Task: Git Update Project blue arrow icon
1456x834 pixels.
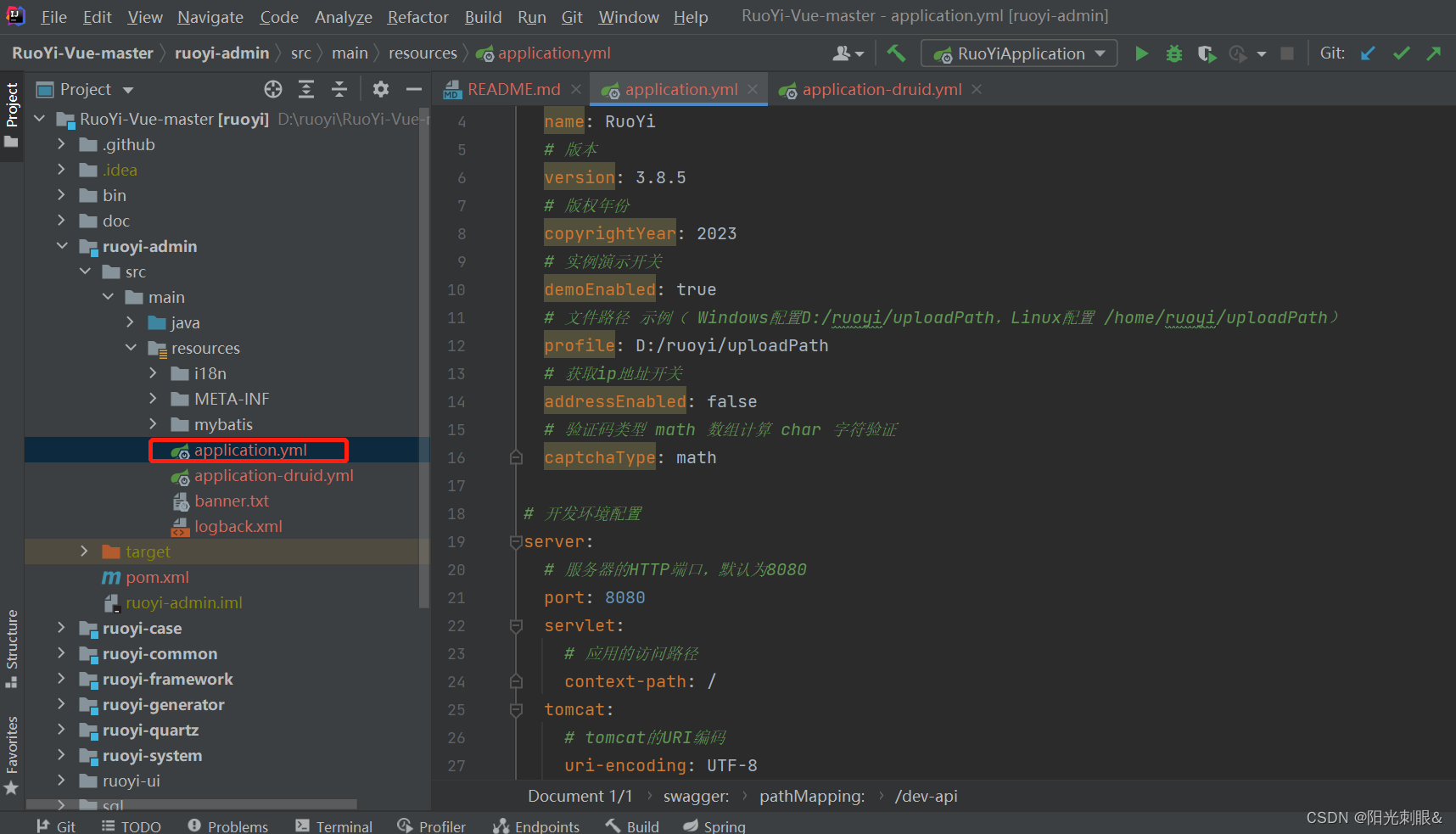Action: [1368, 53]
